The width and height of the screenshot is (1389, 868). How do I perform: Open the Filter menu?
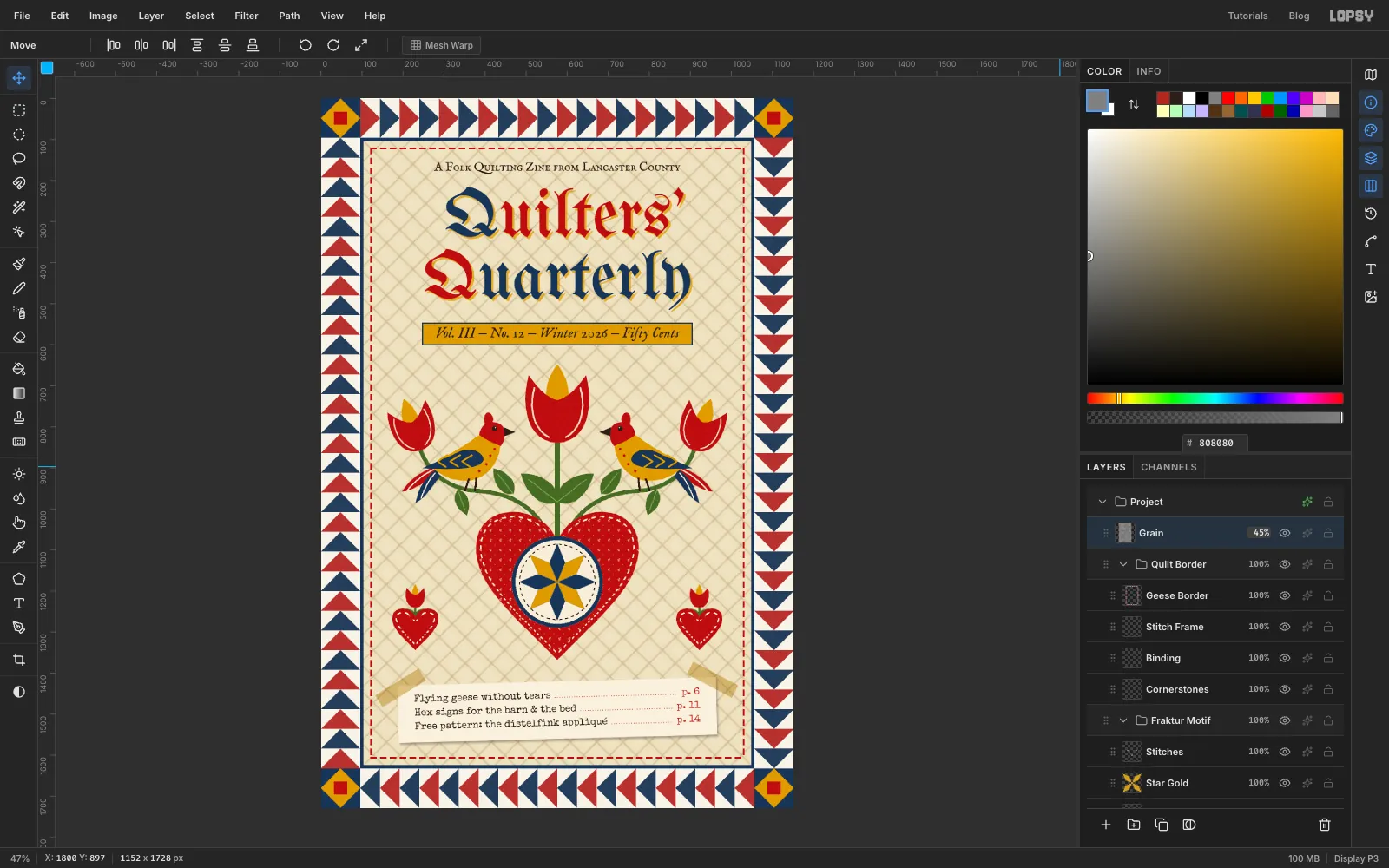tap(247, 16)
